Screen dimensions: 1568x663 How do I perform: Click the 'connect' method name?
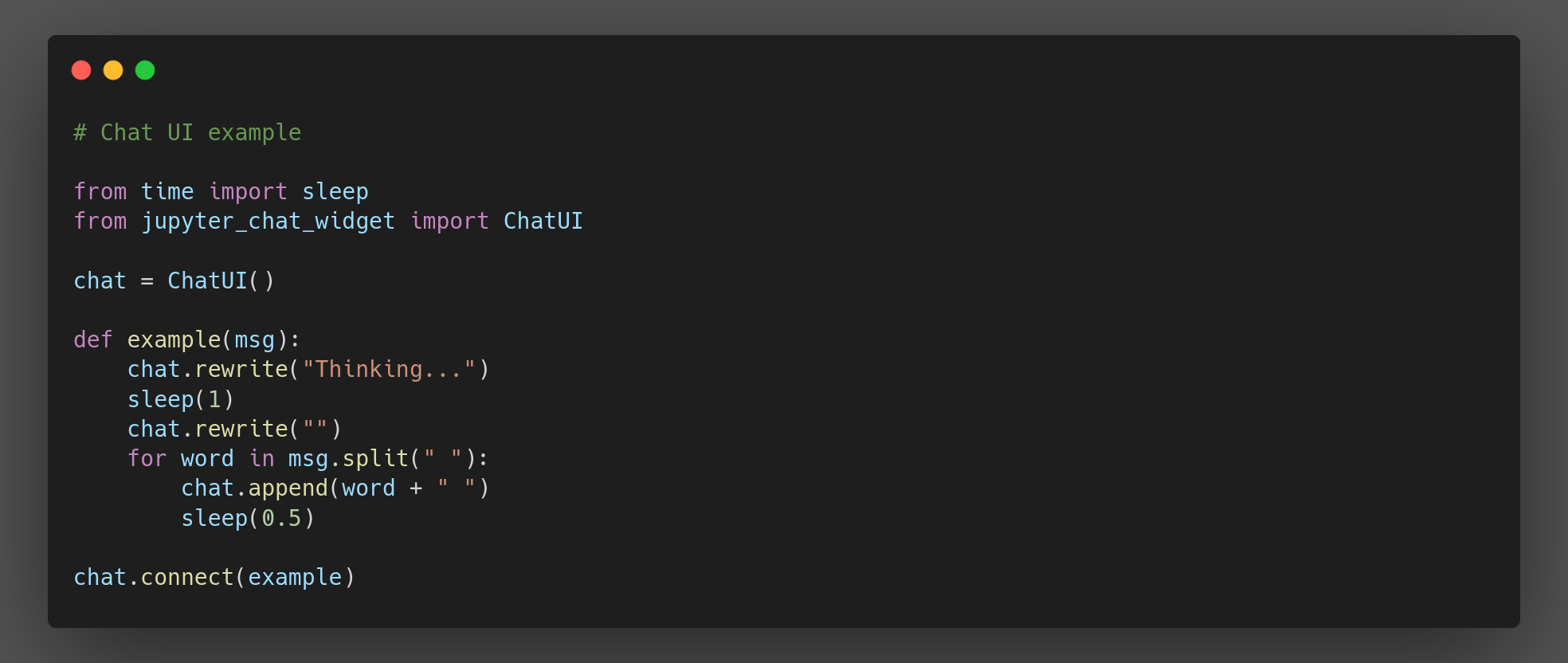click(x=187, y=578)
